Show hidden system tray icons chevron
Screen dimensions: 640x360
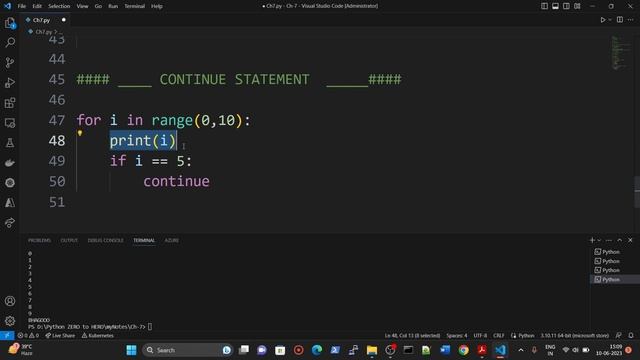521,350
